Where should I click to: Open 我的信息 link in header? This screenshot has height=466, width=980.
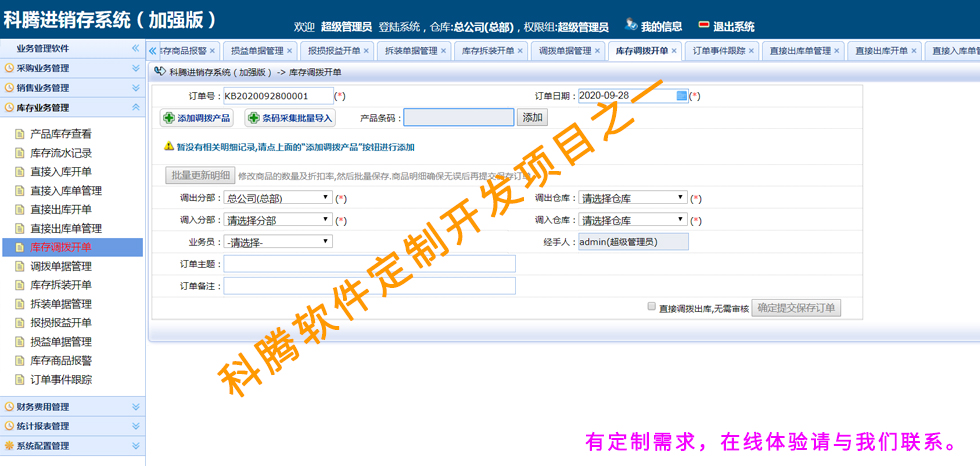[x=661, y=26]
